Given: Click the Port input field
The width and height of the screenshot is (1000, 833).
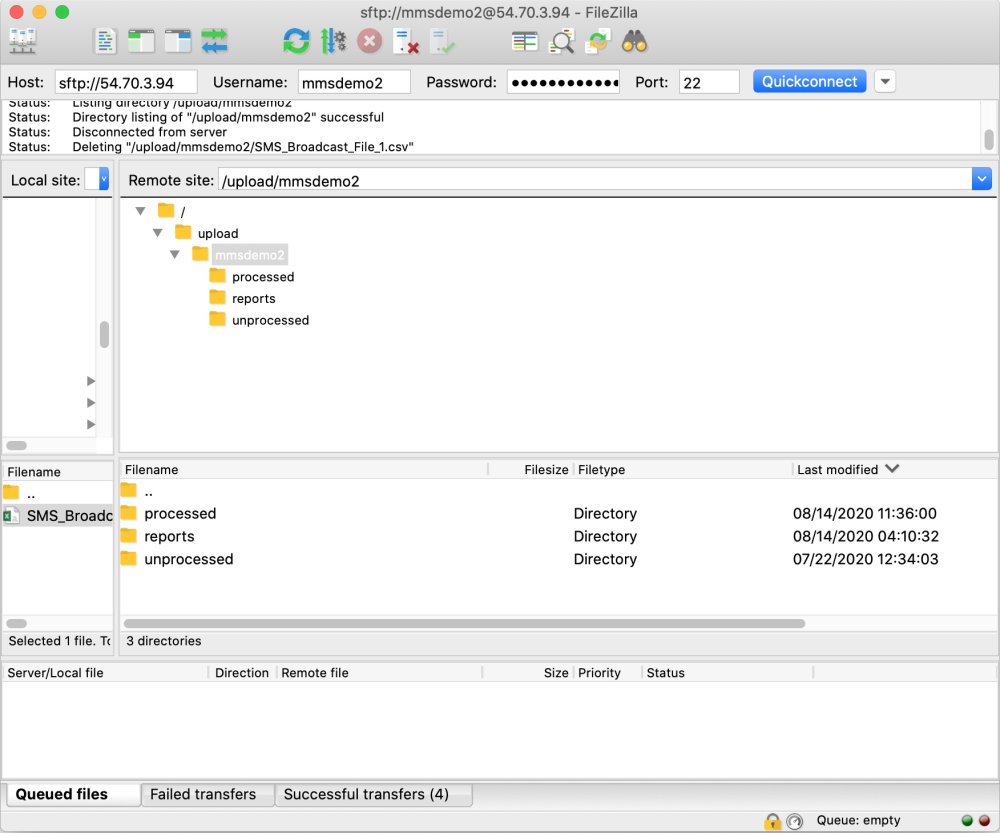Looking at the screenshot, I should point(709,82).
